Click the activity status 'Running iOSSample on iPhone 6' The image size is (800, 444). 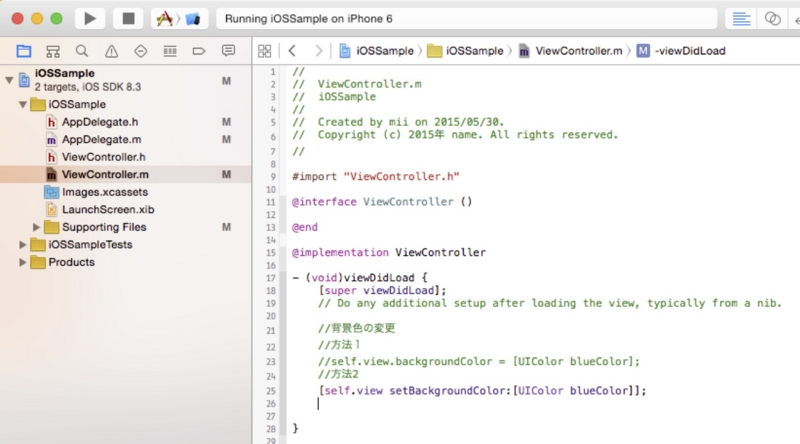pyautogui.click(x=309, y=19)
